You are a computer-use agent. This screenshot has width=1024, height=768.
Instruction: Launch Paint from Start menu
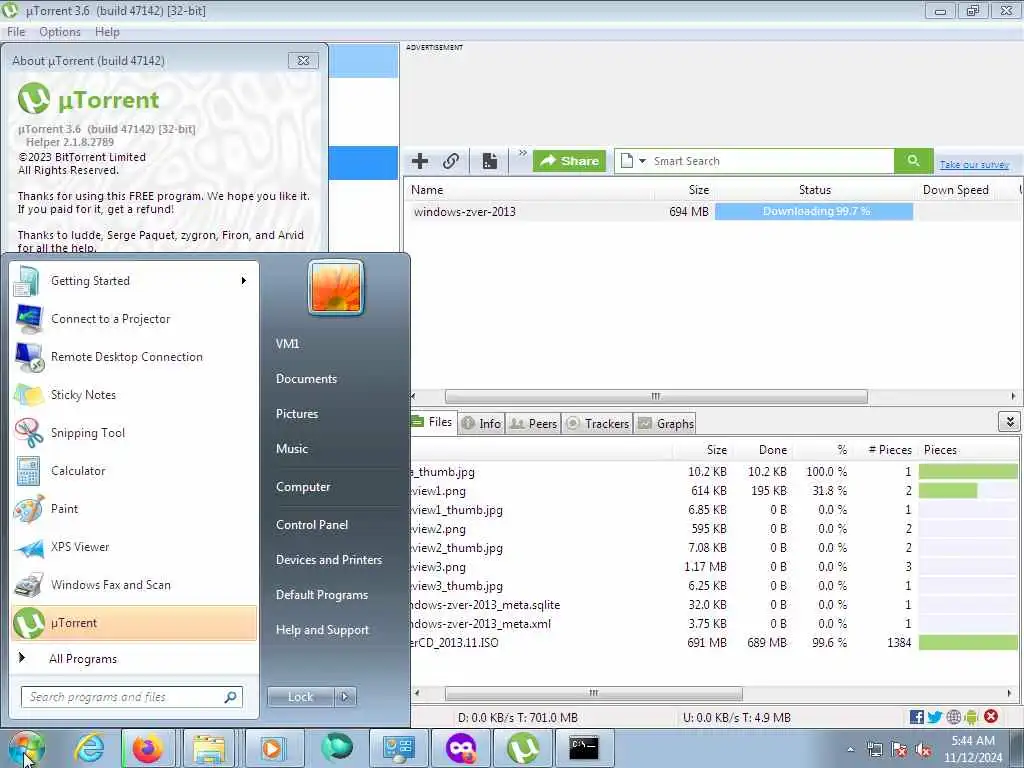135,509
